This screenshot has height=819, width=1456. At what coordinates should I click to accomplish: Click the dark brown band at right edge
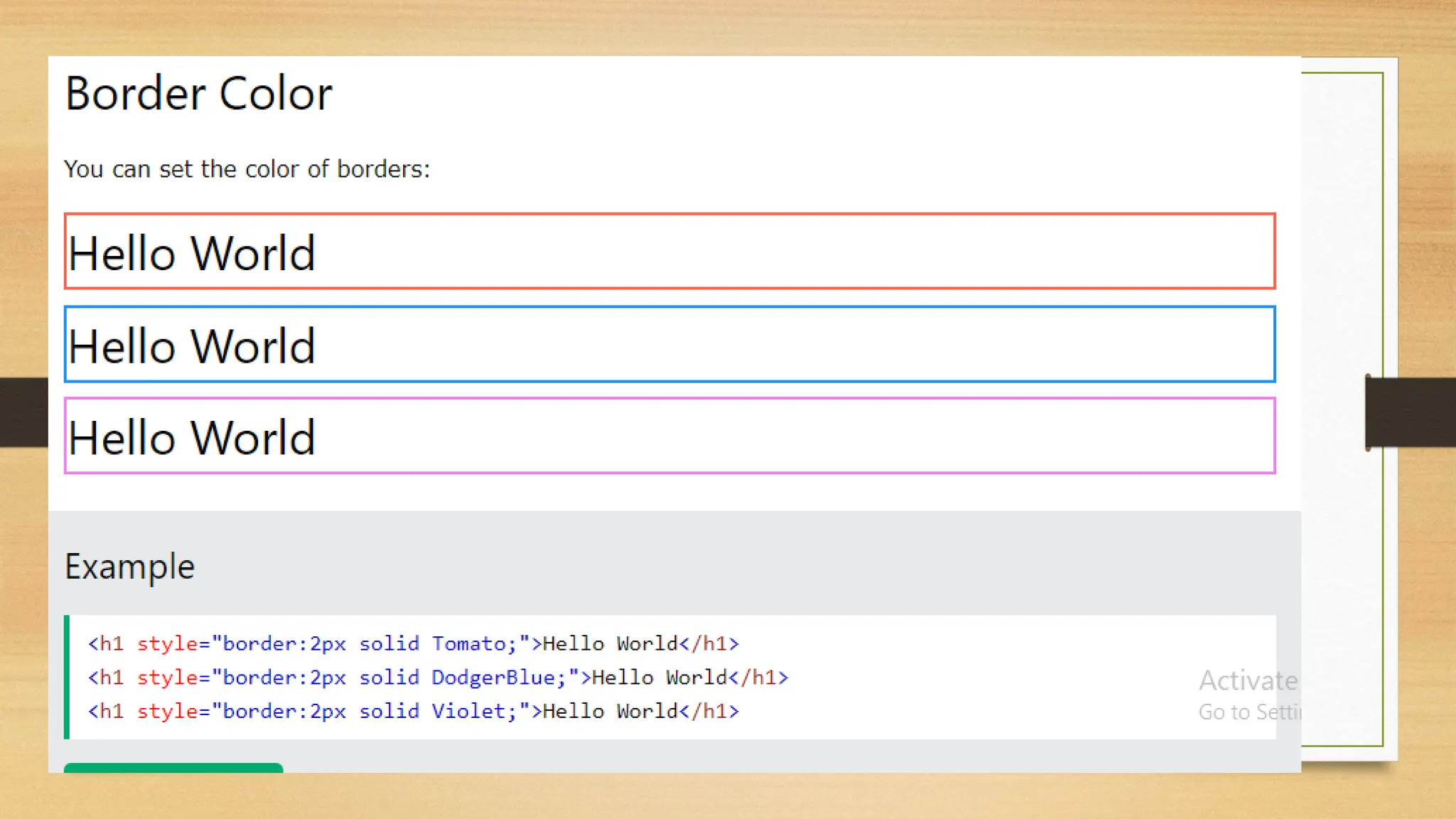pos(1410,412)
